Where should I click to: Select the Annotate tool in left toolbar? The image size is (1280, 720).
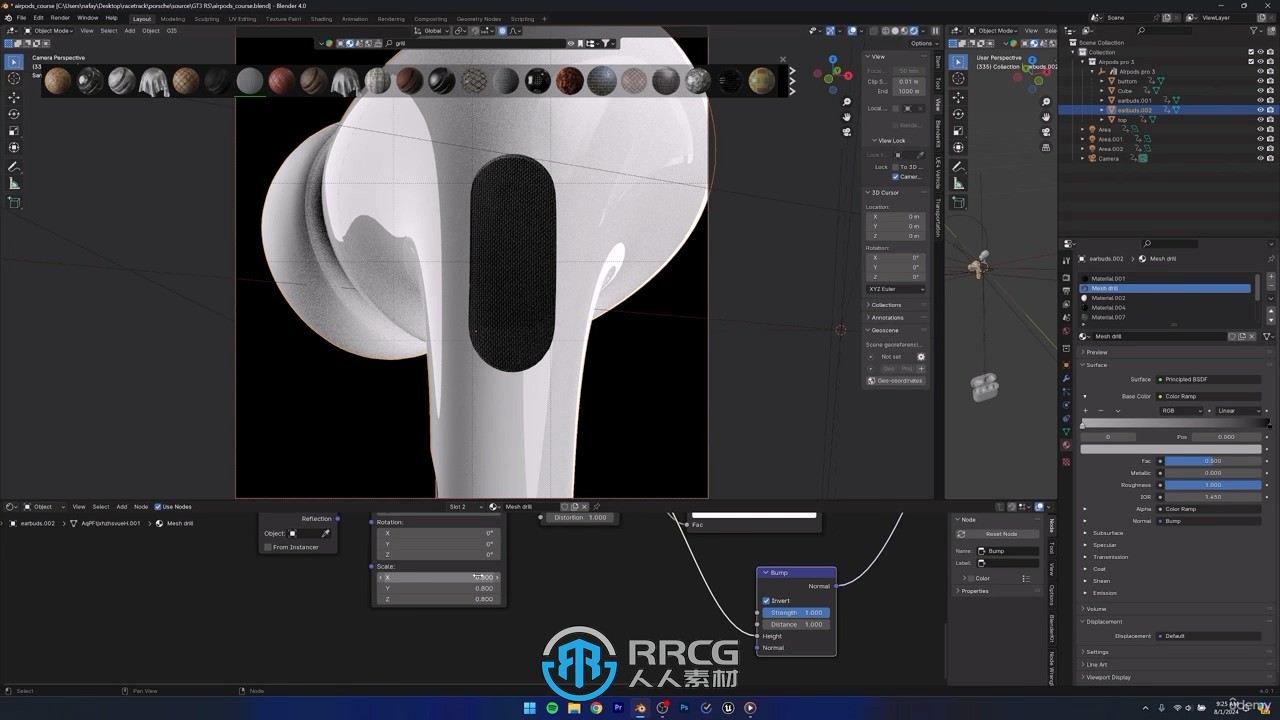pos(14,167)
